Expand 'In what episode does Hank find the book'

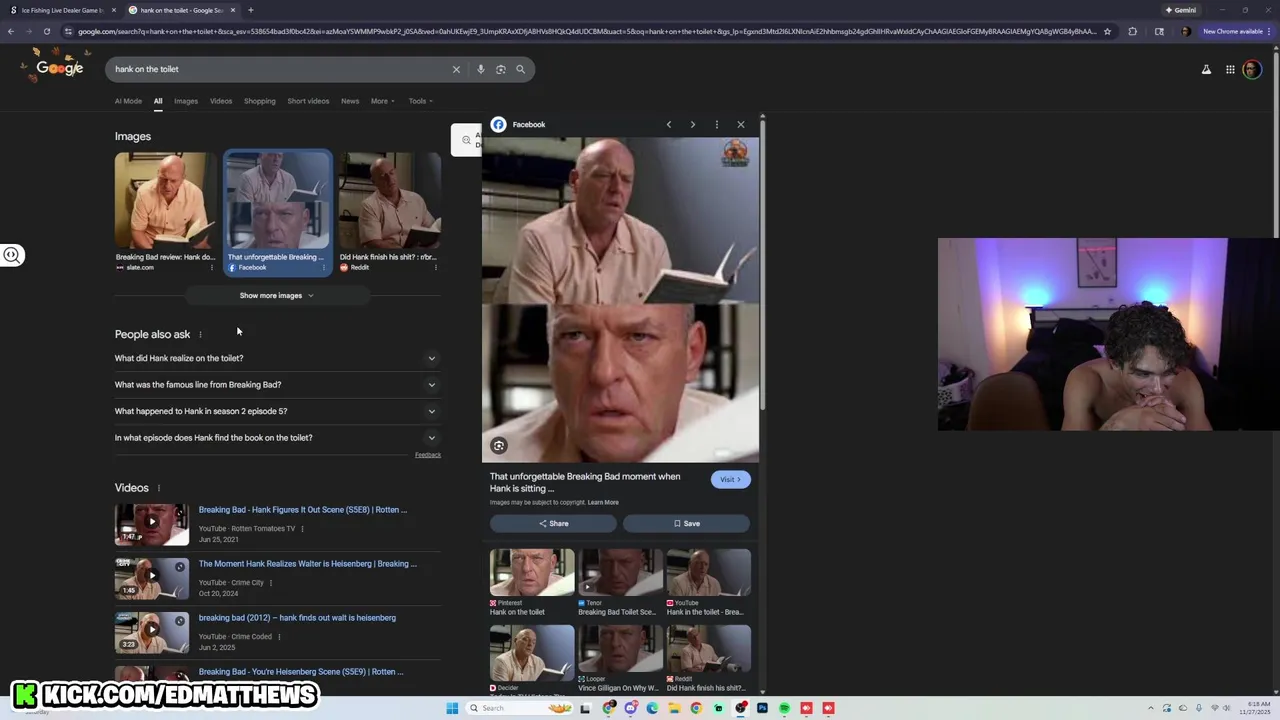pyautogui.click(x=277, y=437)
